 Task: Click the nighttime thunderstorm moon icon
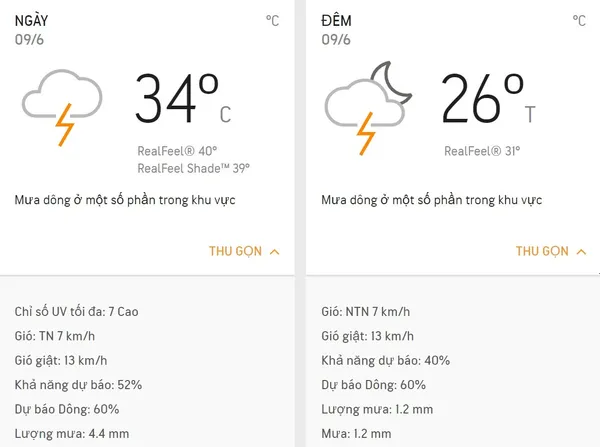[x=368, y=108]
